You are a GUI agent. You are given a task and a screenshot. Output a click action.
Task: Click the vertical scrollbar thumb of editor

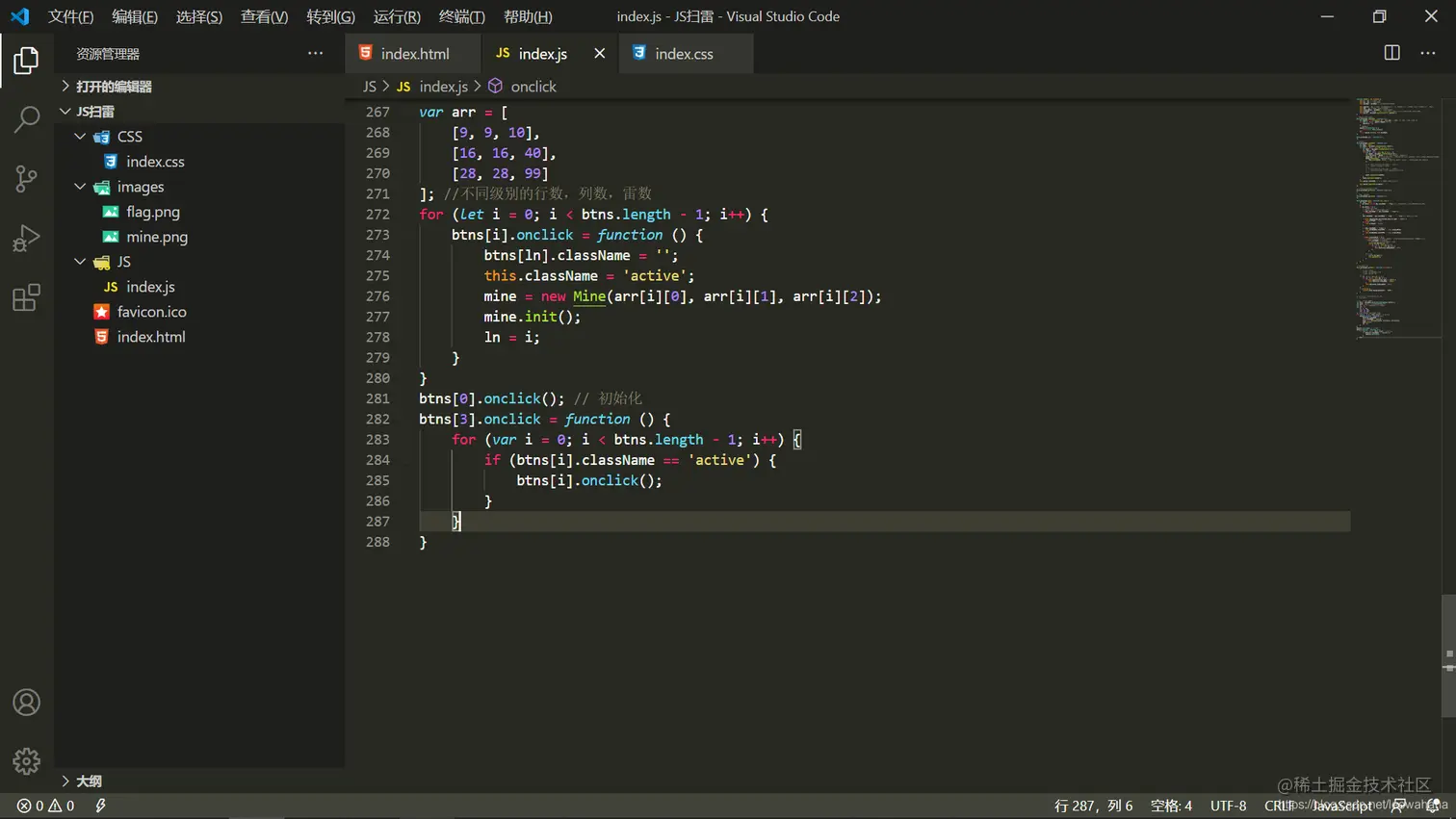click(1448, 656)
